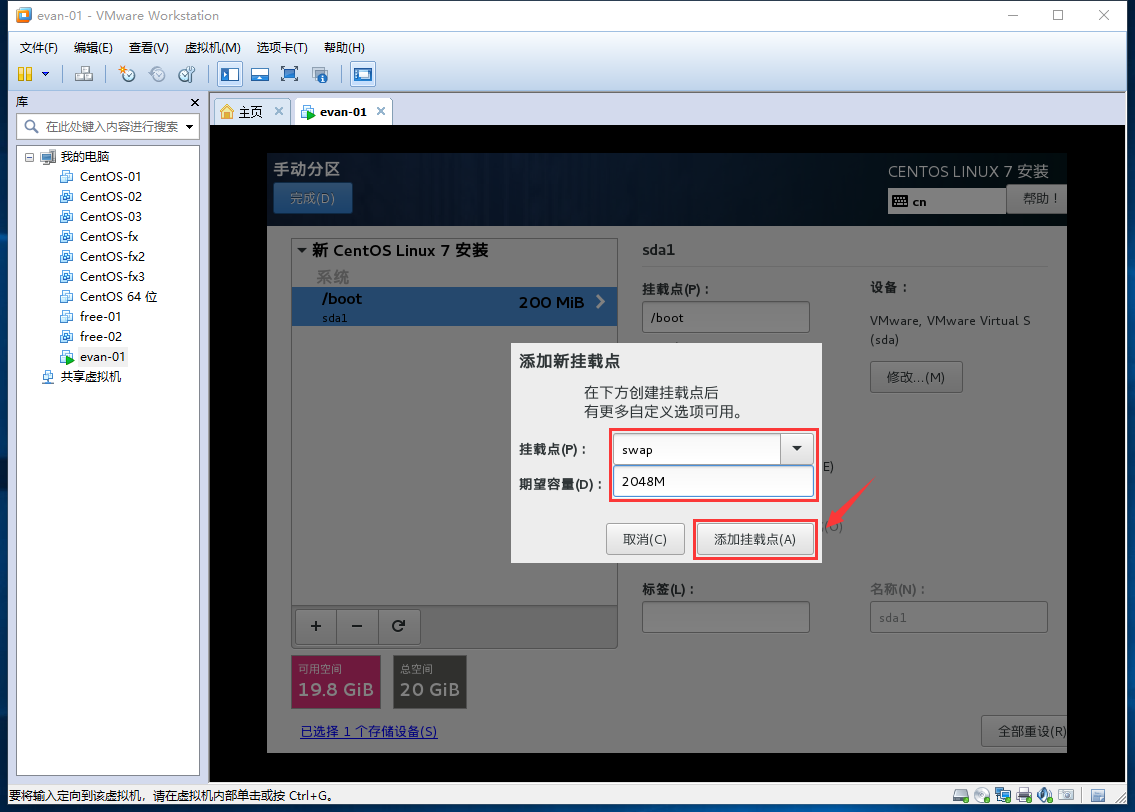Click the plus add mount point button
This screenshot has height=812, width=1135.
316,626
